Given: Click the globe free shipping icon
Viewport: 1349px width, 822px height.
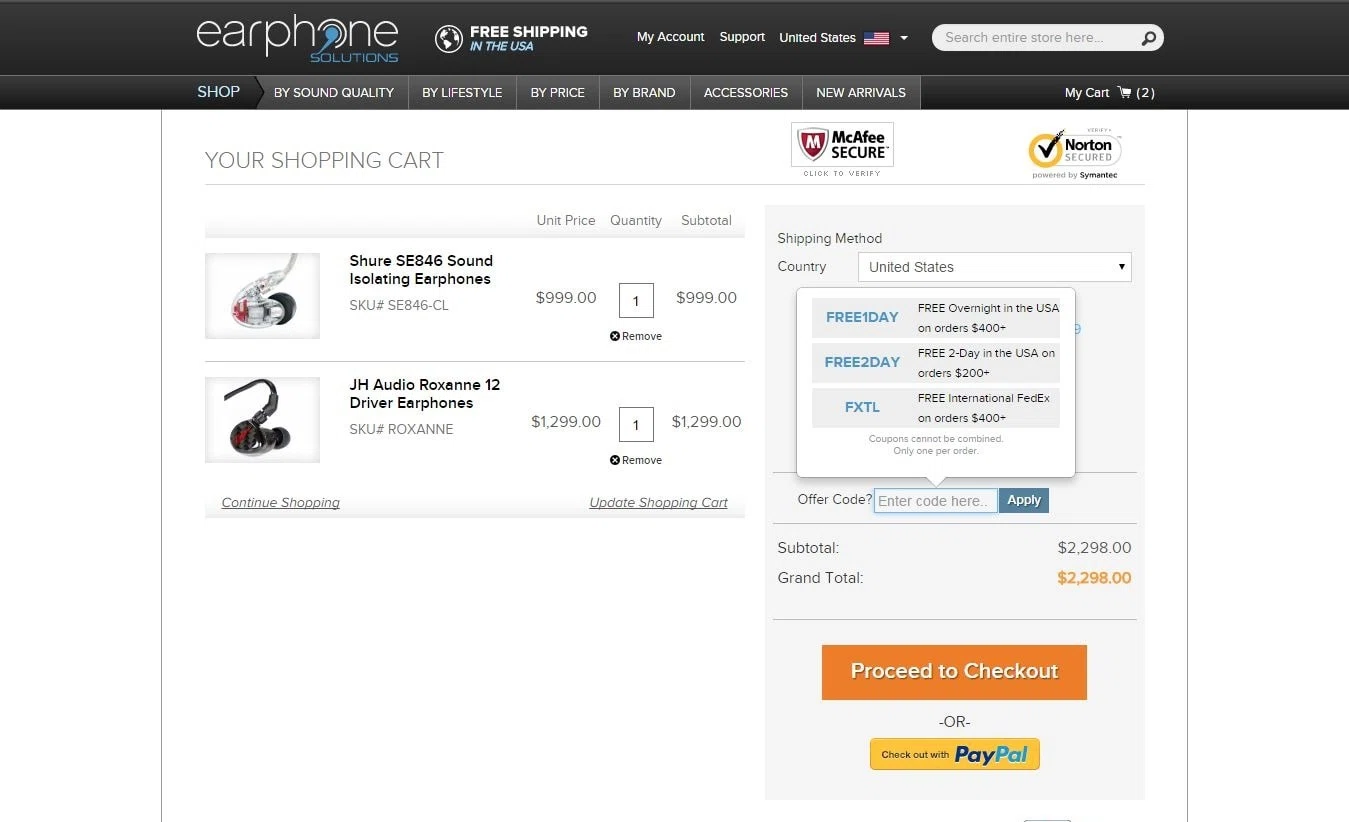Looking at the screenshot, I should pyautogui.click(x=449, y=38).
